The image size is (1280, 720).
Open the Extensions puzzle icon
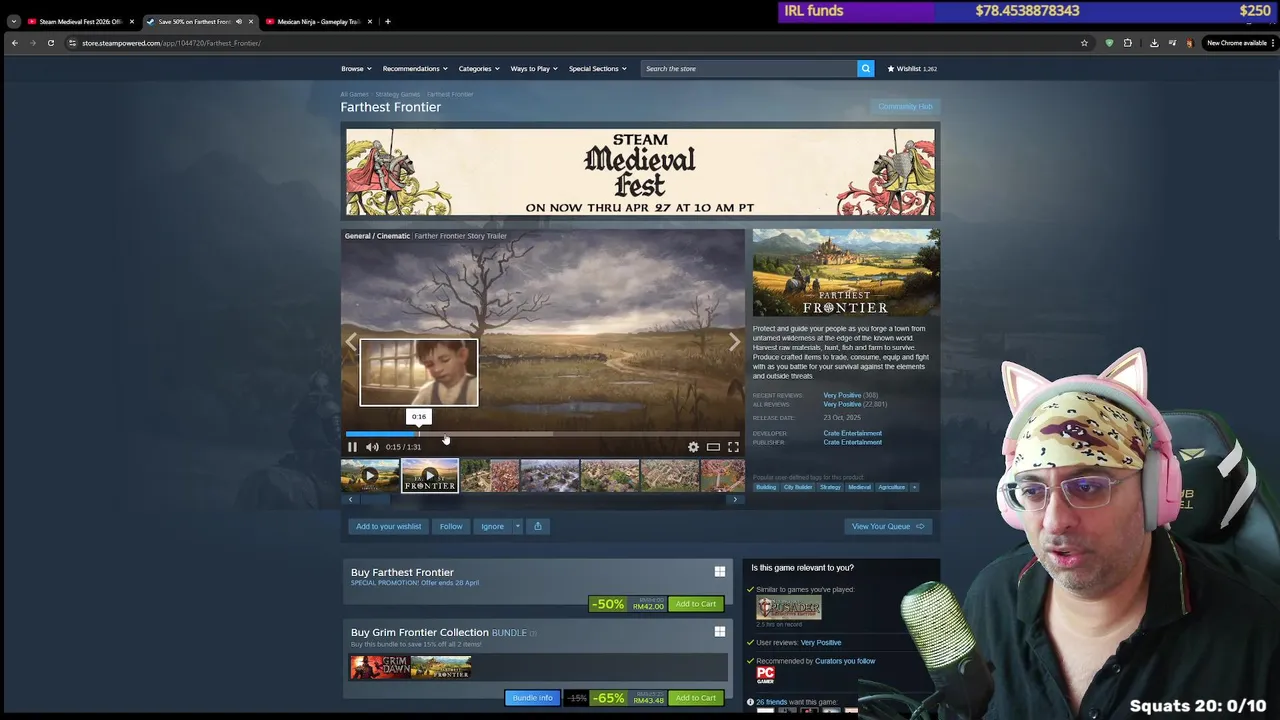point(1128,43)
